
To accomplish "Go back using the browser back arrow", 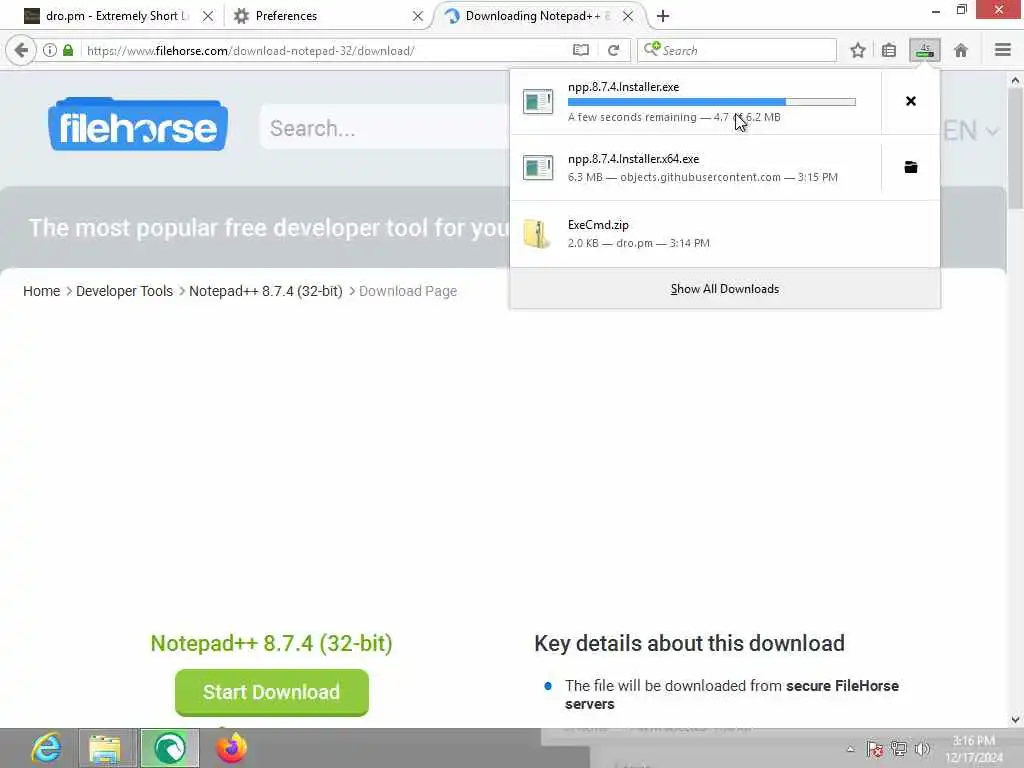I will (21, 50).
